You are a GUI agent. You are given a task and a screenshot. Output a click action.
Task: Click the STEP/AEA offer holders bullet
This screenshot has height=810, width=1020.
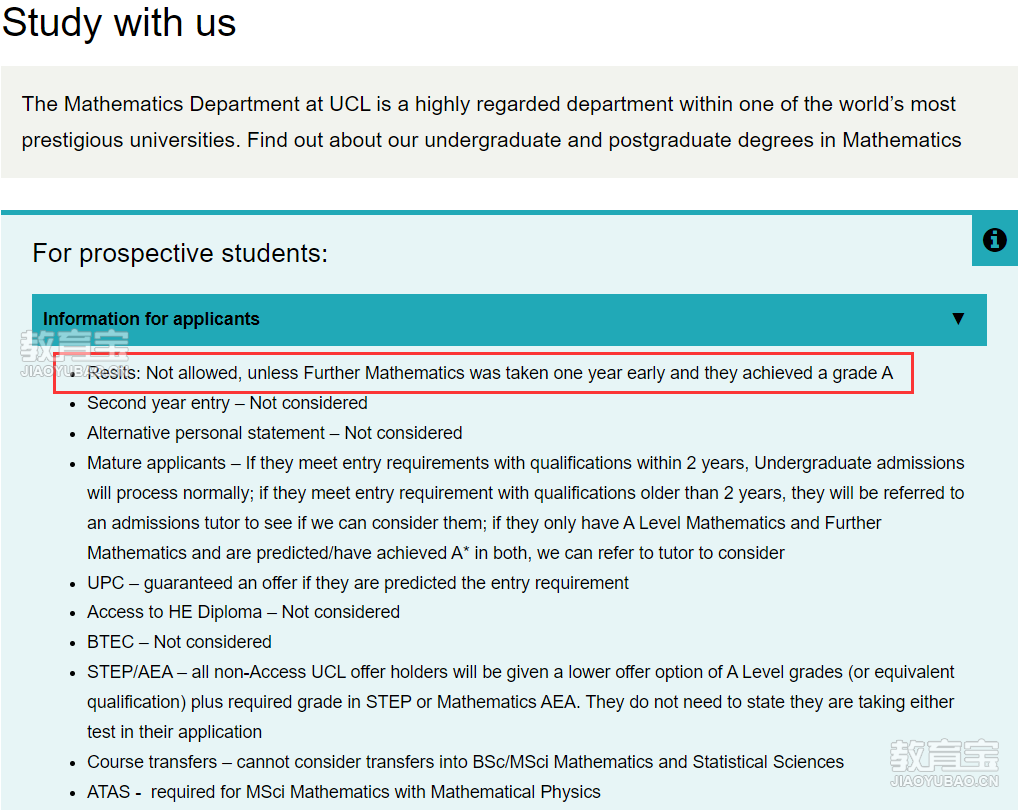coord(520,701)
